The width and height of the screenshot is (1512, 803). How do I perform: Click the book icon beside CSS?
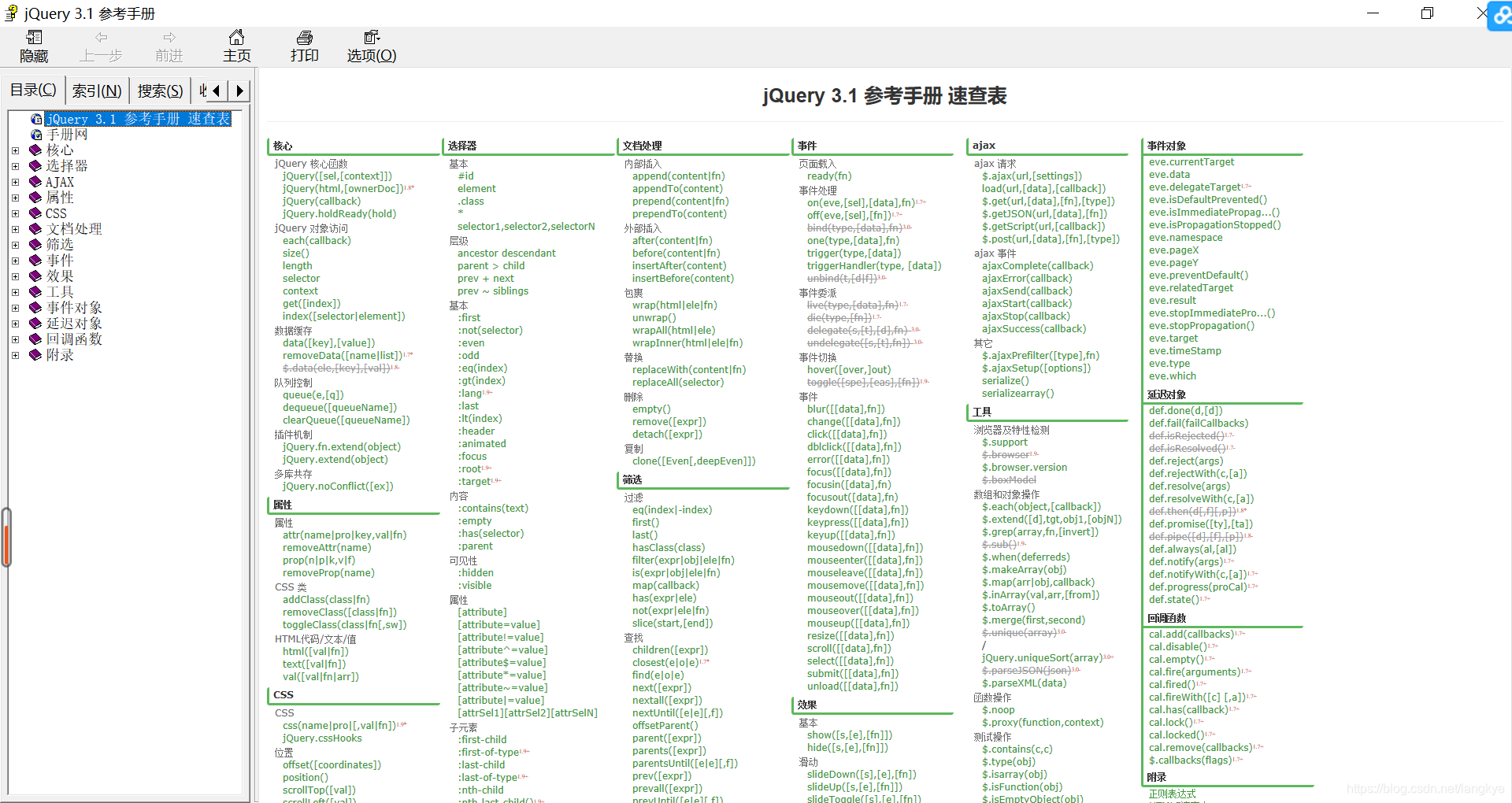(35, 213)
